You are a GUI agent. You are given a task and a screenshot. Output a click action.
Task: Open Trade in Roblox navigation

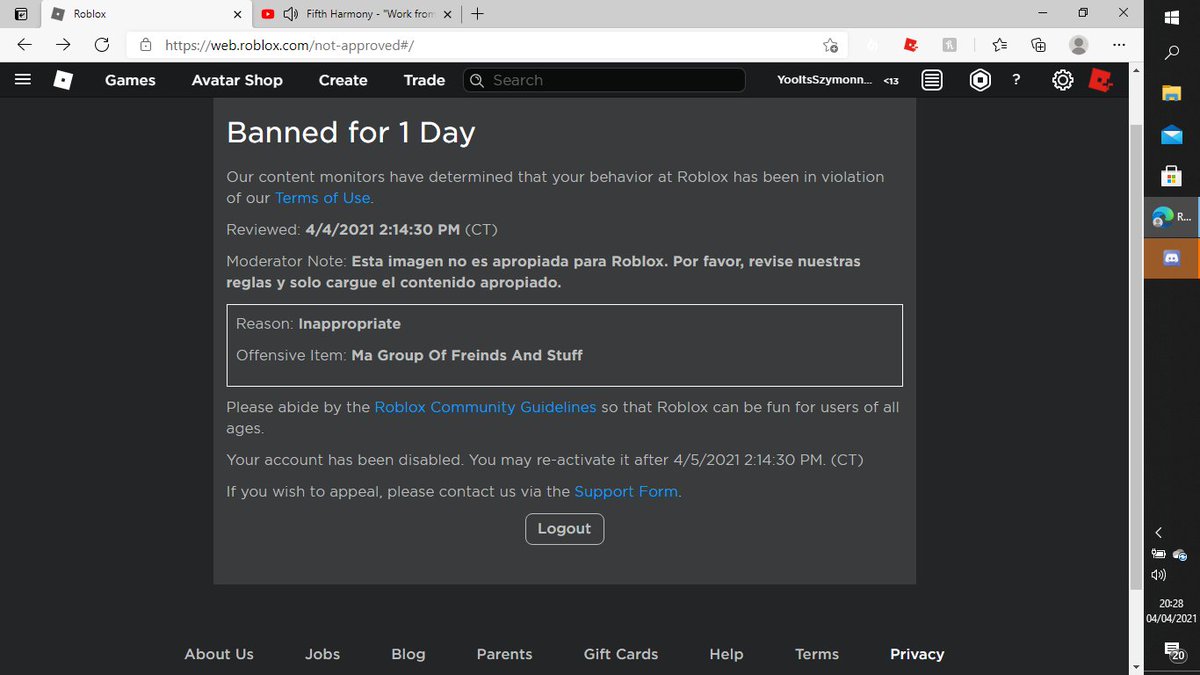[x=424, y=80]
